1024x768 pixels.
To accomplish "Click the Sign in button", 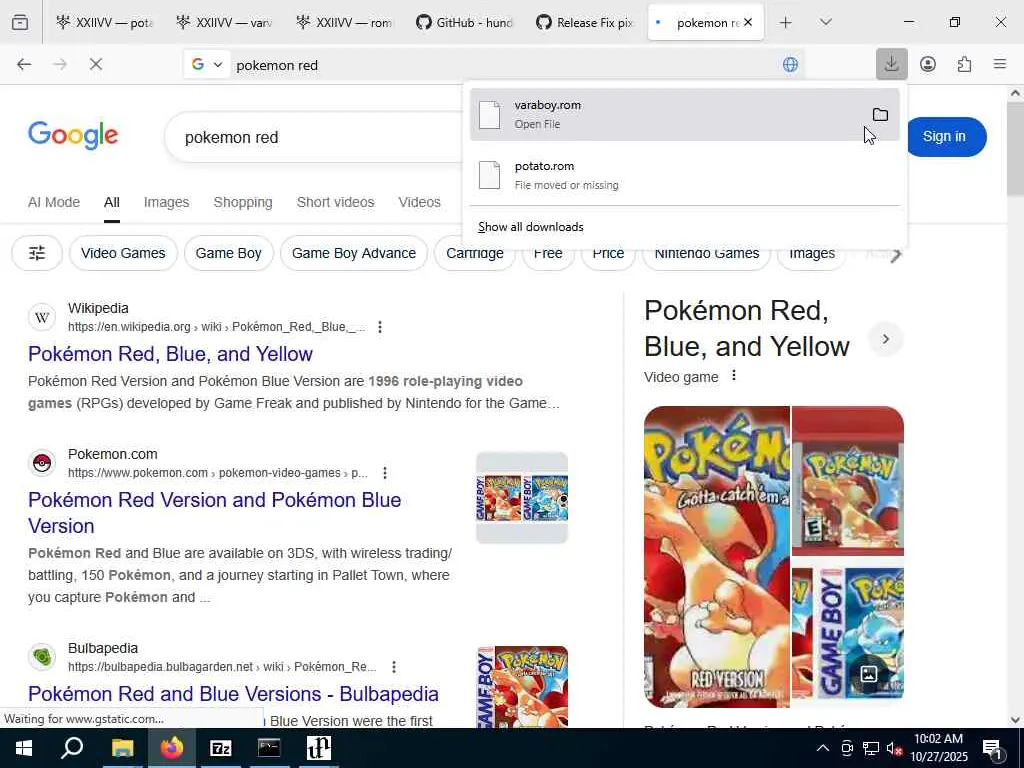I will [x=944, y=136].
